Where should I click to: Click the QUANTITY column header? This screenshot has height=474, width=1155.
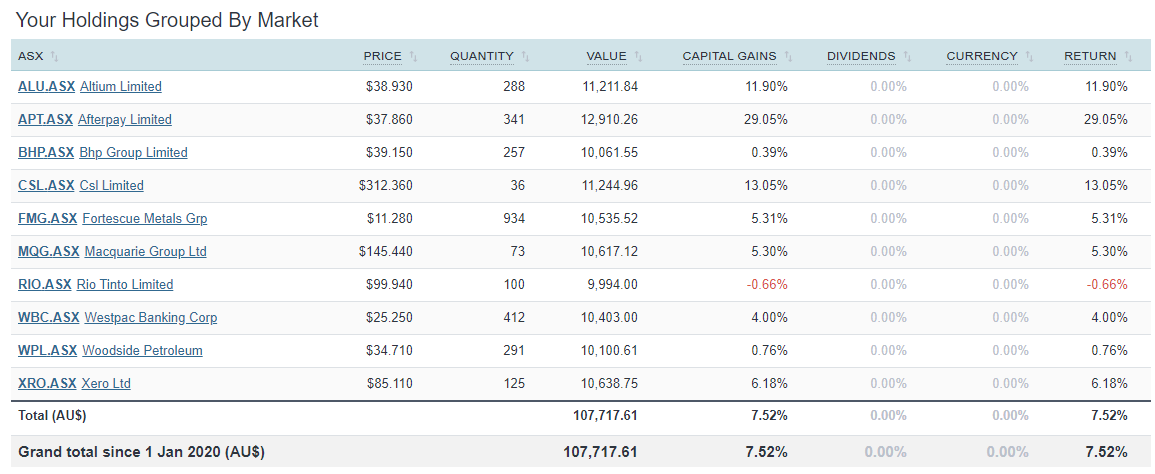[482, 56]
